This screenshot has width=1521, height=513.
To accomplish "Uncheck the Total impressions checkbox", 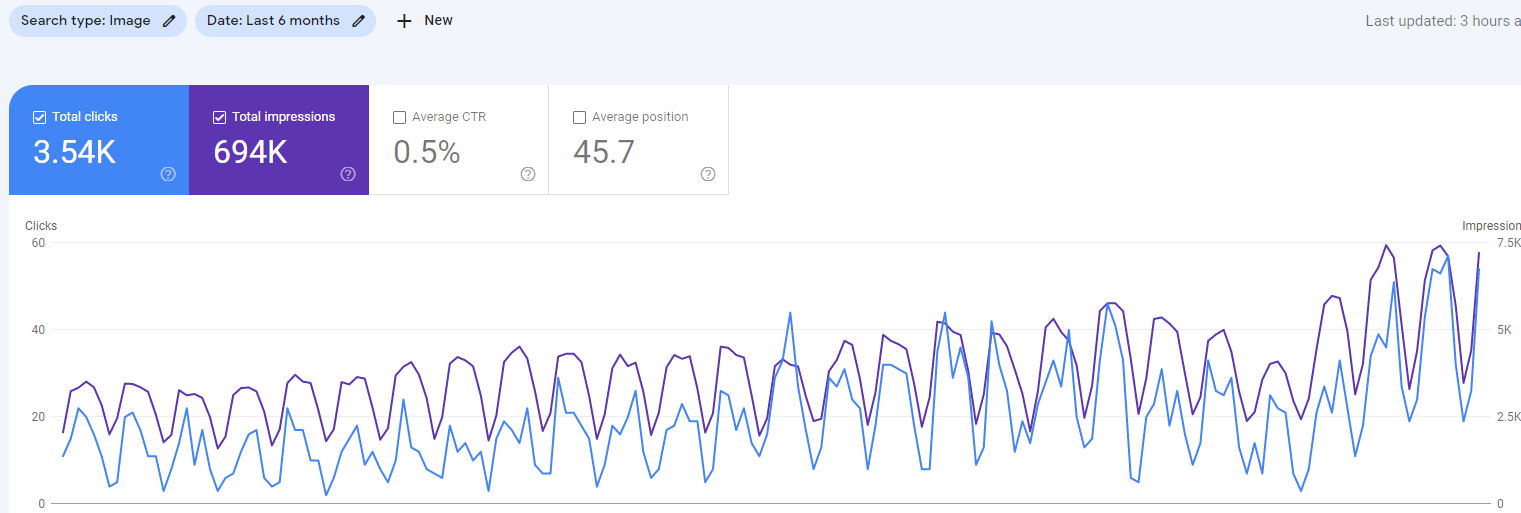I will click(x=220, y=117).
